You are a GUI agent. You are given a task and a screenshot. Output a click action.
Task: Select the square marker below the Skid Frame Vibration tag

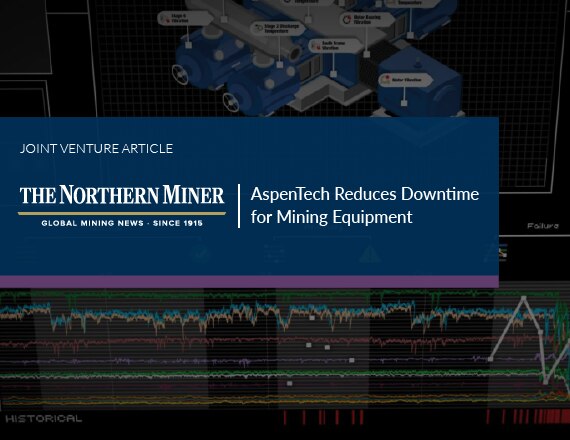333,74
